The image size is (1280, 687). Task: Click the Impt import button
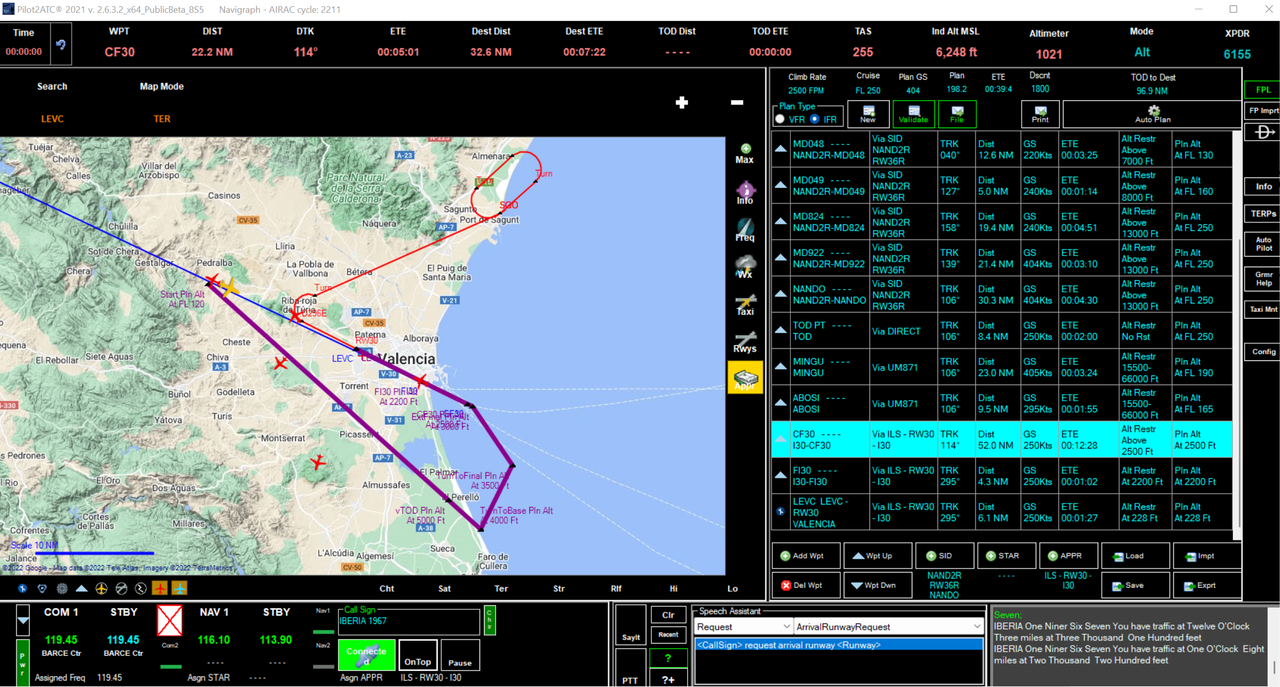1207,556
